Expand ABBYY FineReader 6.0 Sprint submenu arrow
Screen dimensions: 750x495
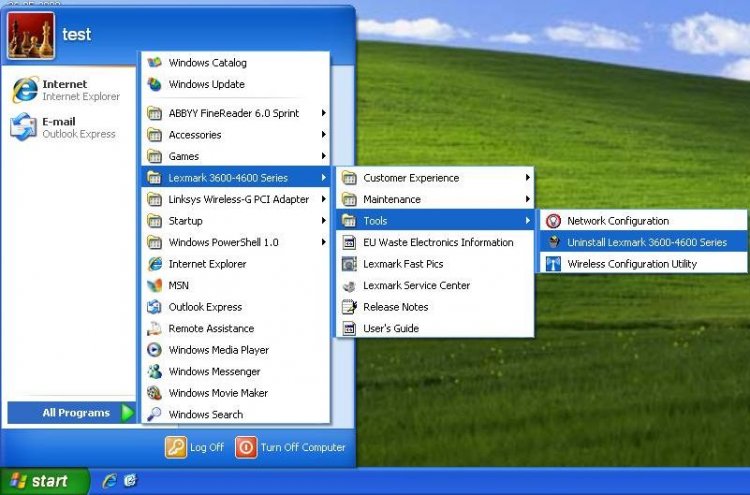point(324,113)
